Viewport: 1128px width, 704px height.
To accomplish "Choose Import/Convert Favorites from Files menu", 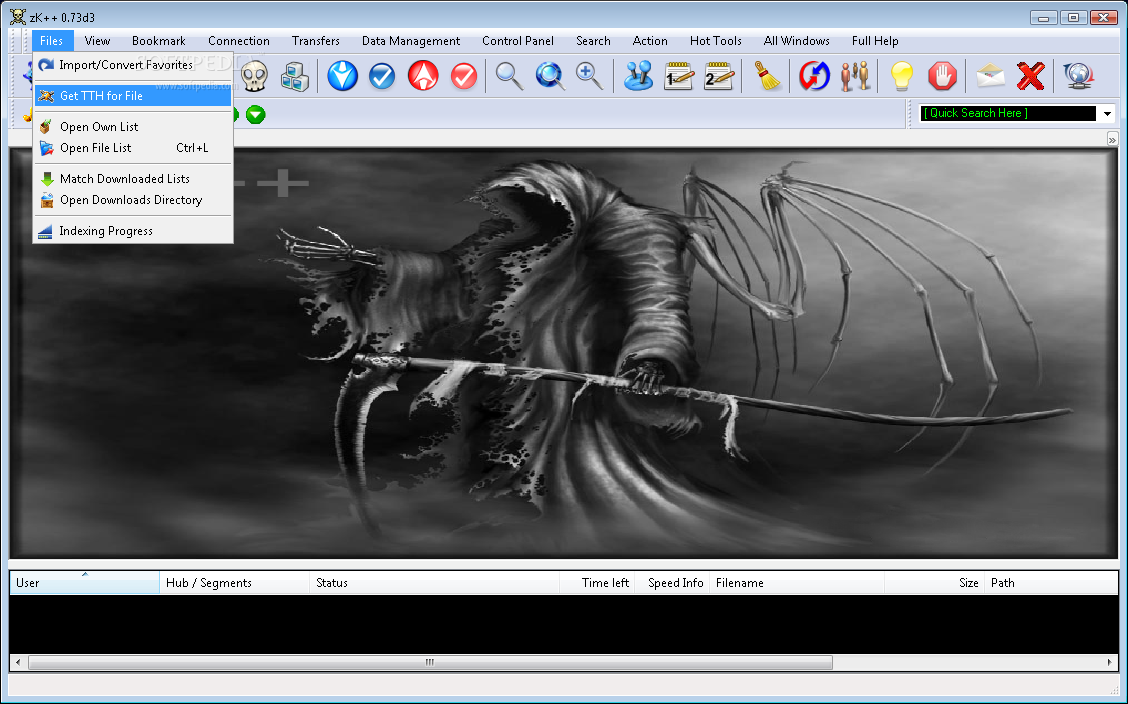I will tap(133, 65).
